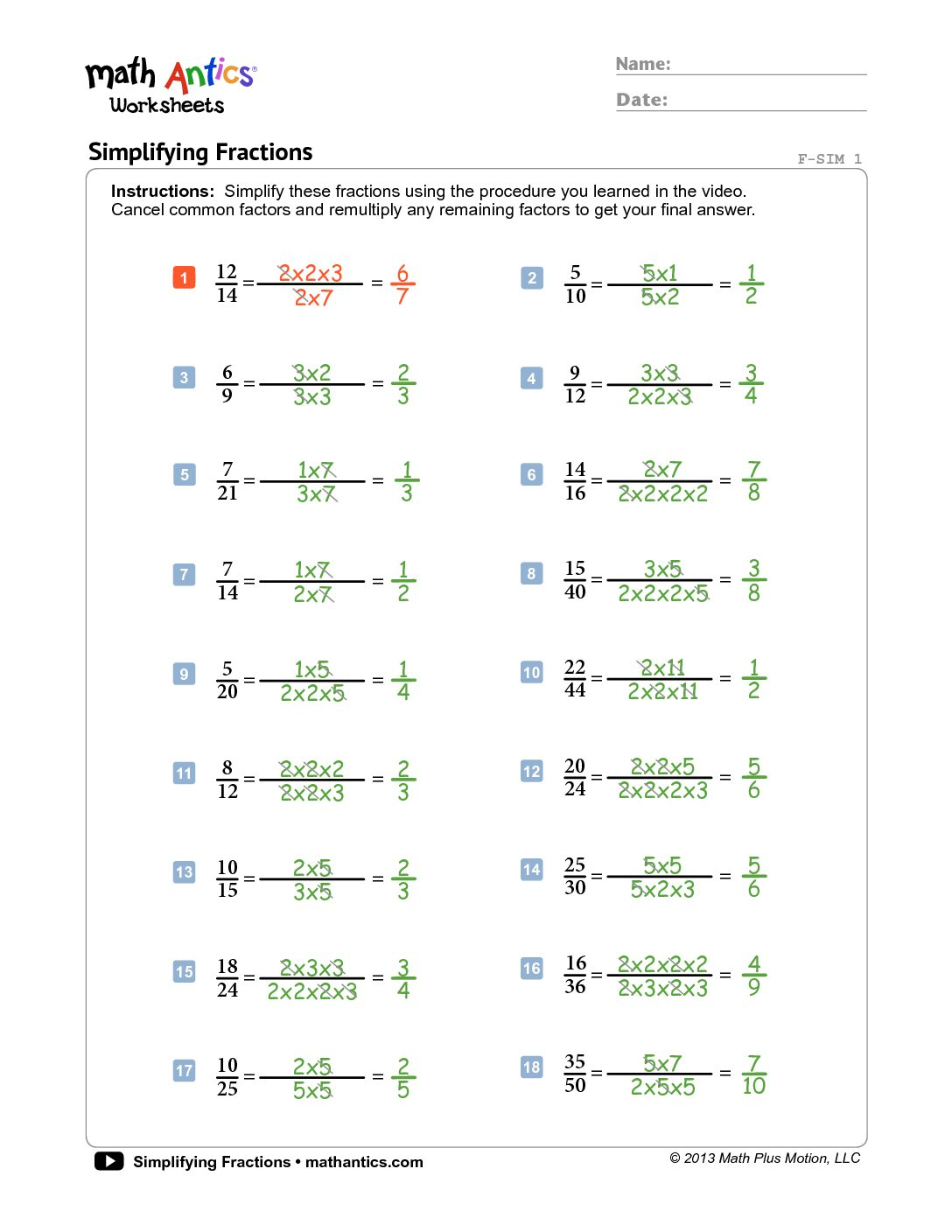
Task: Click the Math Antics logo
Action: 170,86
